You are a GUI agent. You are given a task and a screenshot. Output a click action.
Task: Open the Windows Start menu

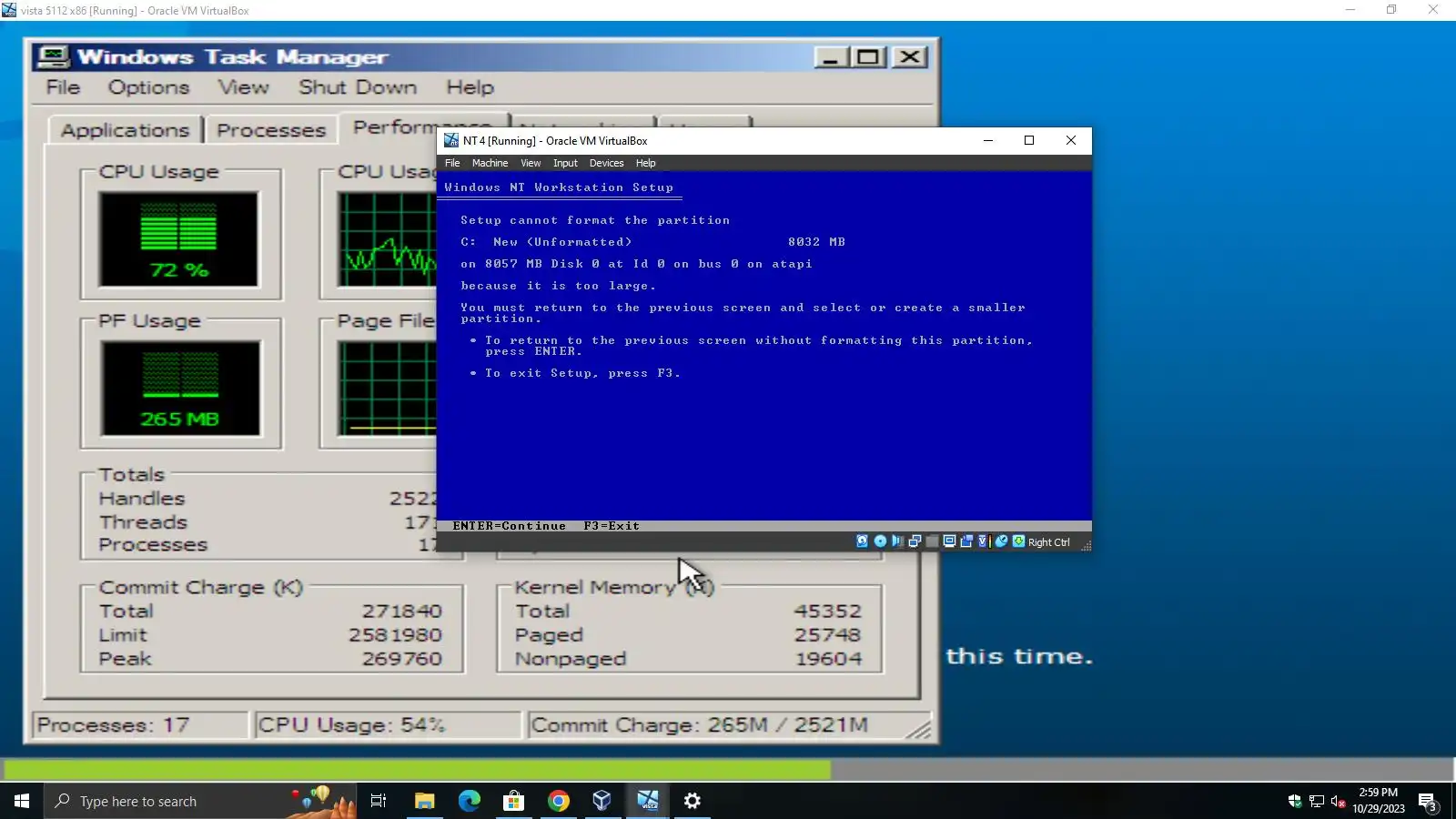point(22,801)
